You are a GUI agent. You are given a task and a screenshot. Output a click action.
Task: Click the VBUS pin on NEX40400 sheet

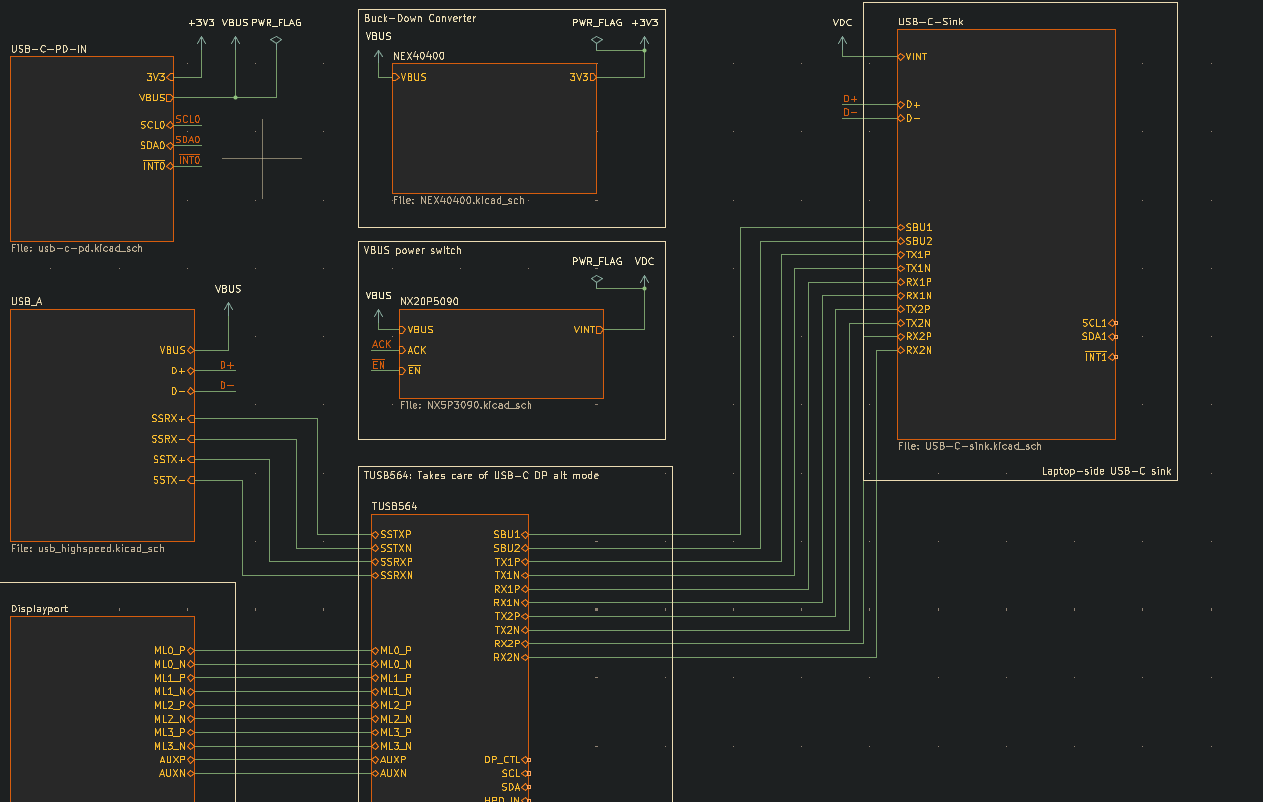point(410,77)
